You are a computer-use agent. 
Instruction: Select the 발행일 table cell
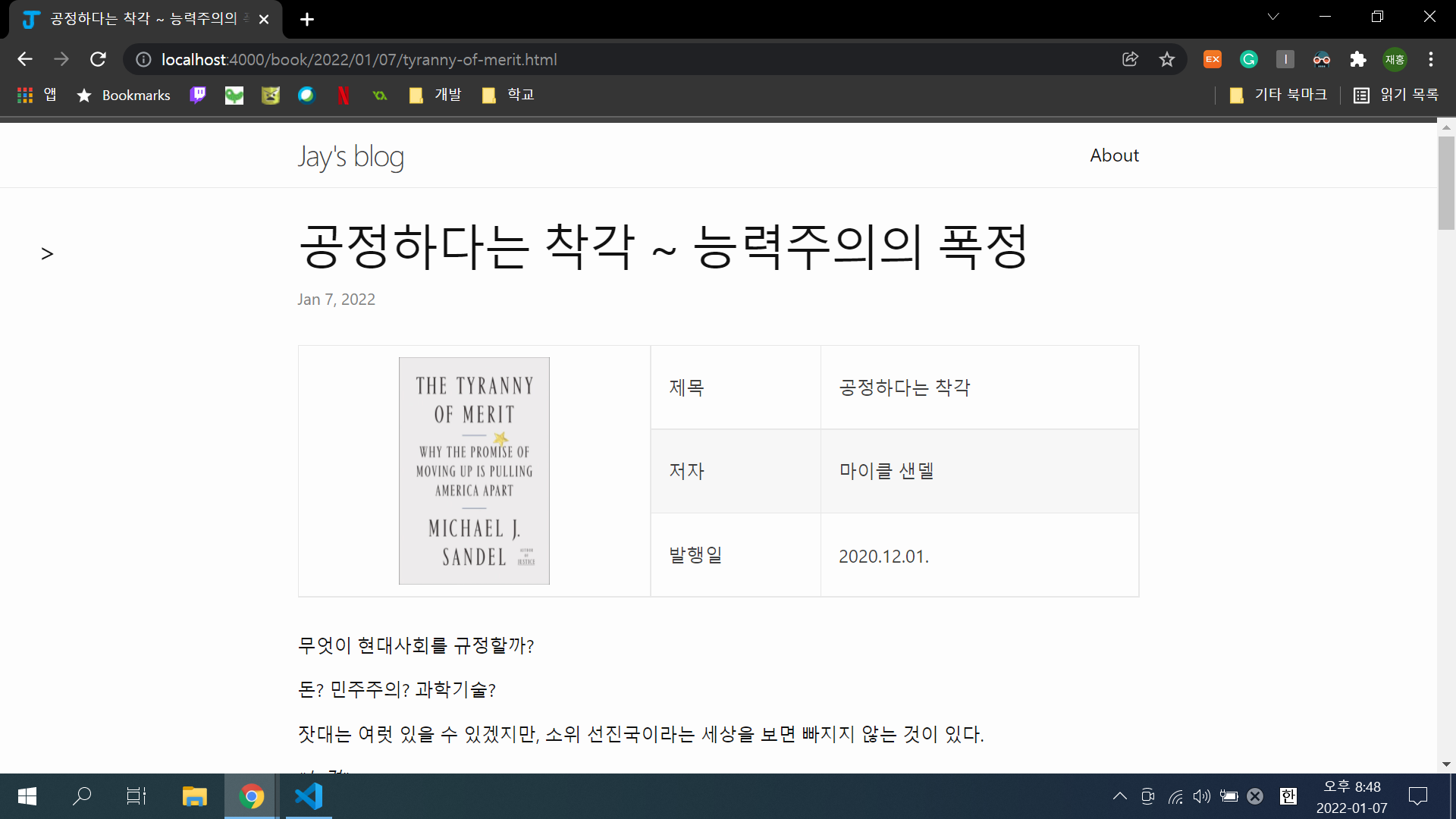[x=736, y=555]
